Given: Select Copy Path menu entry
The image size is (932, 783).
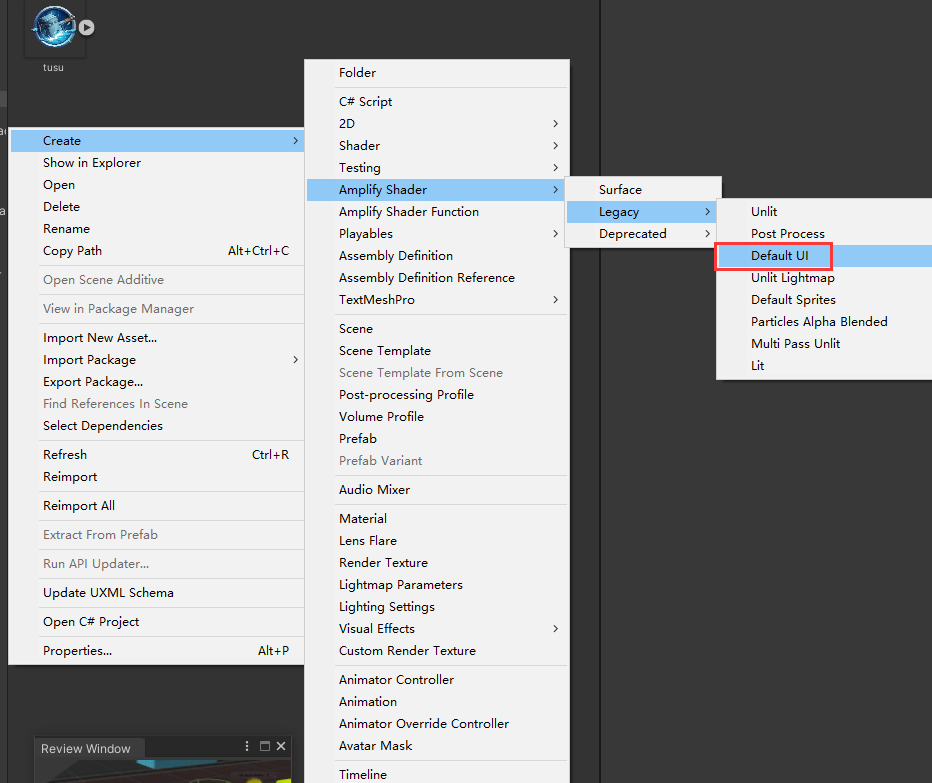Looking at the screenshot, I should pos(158,251).
